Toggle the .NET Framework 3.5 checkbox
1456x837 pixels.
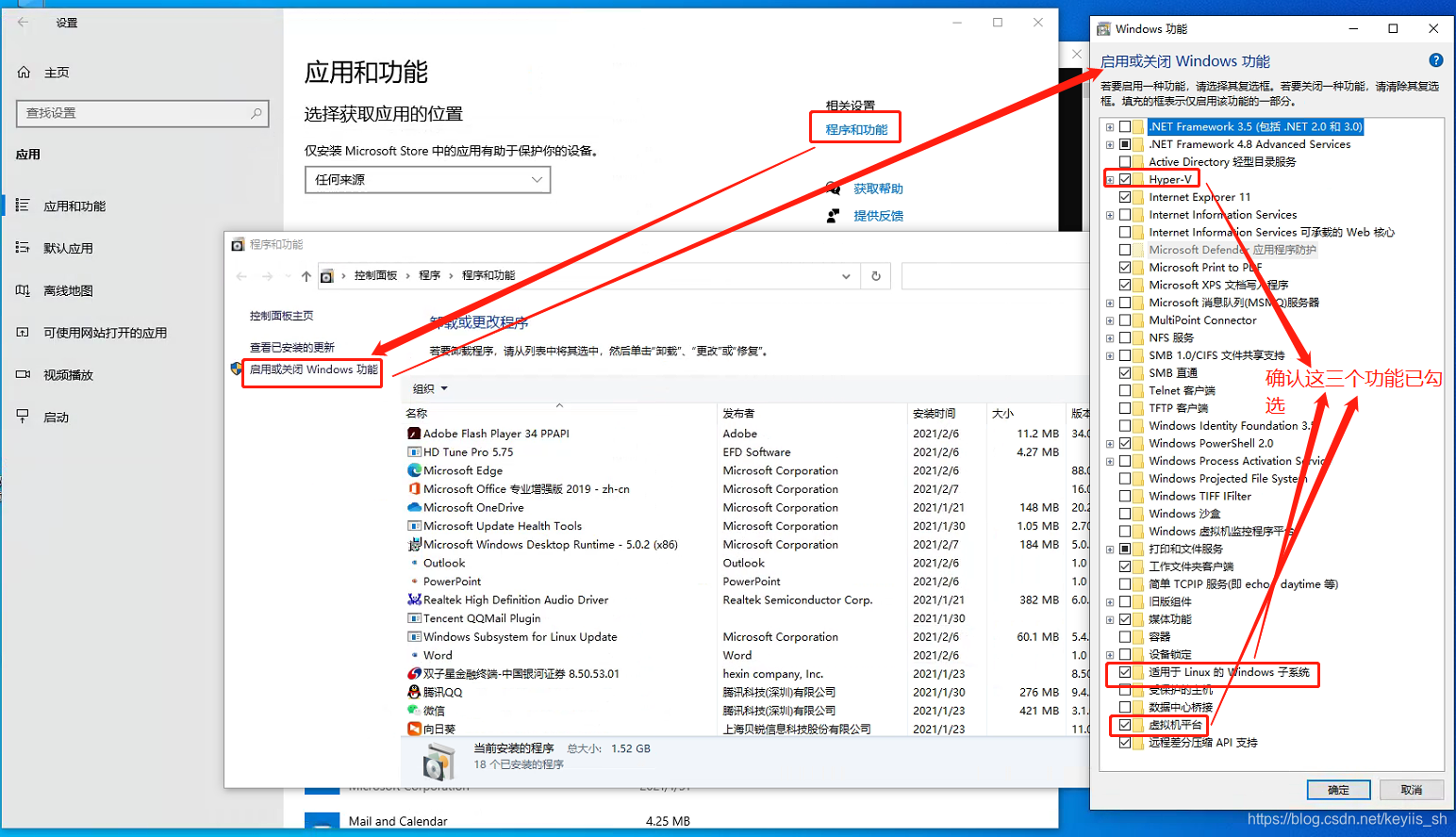(1125, 126)
